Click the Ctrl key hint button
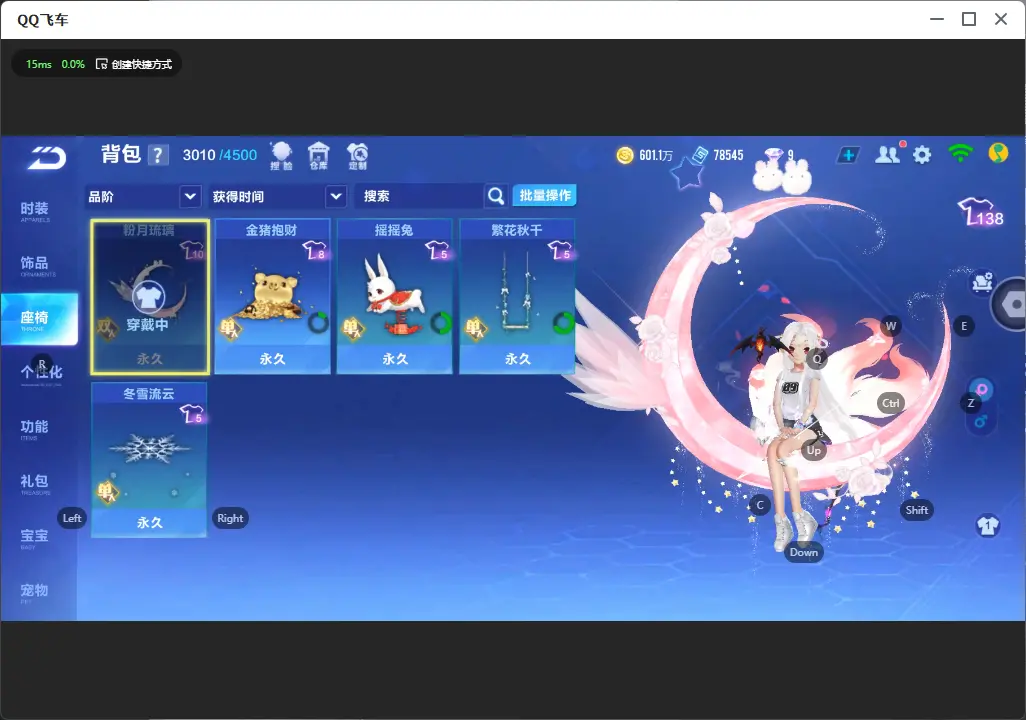 click(x=891, y=403)
